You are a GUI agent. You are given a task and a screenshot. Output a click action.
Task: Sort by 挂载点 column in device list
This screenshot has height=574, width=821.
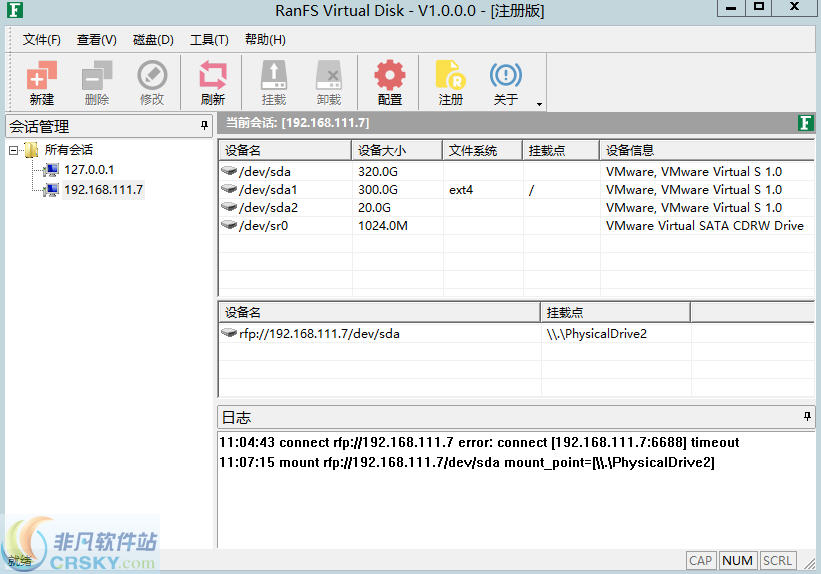(561, 150)
